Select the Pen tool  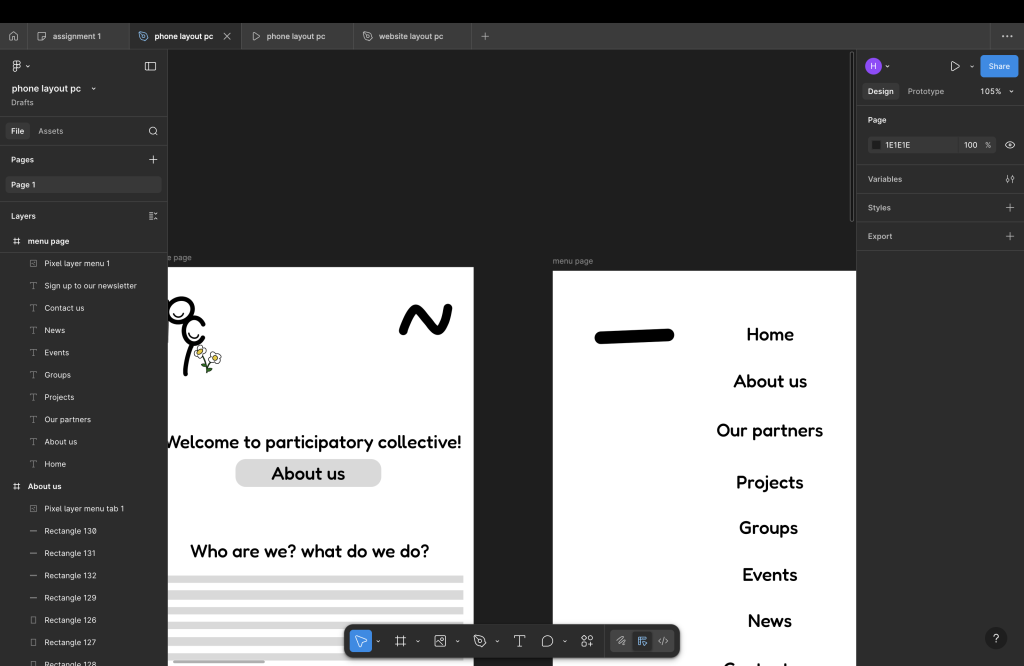pyautogui.click(x=480, y=641)
